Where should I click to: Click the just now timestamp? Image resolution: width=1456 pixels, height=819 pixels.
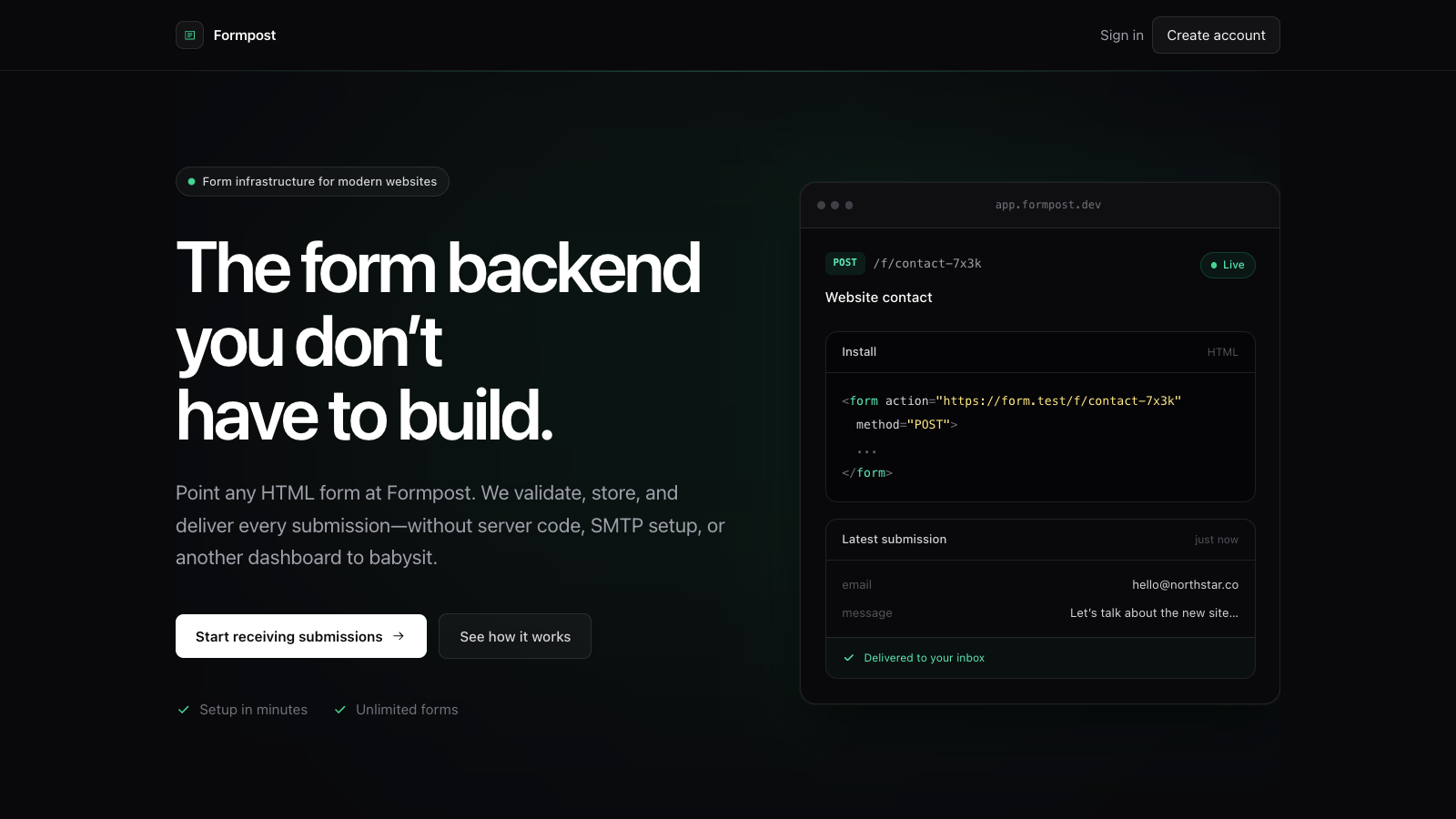pos(1217,540)
